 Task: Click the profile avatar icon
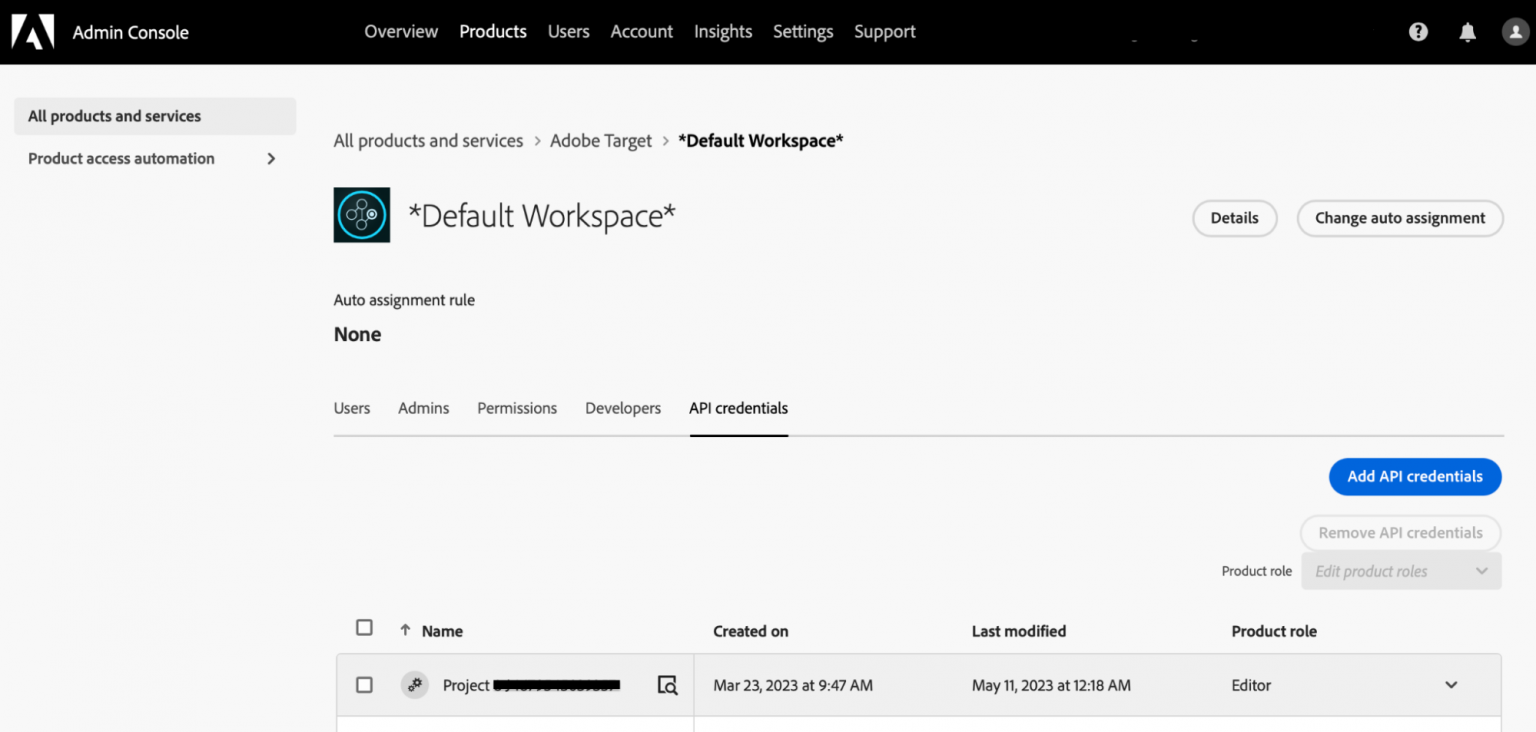[1515, 31]
